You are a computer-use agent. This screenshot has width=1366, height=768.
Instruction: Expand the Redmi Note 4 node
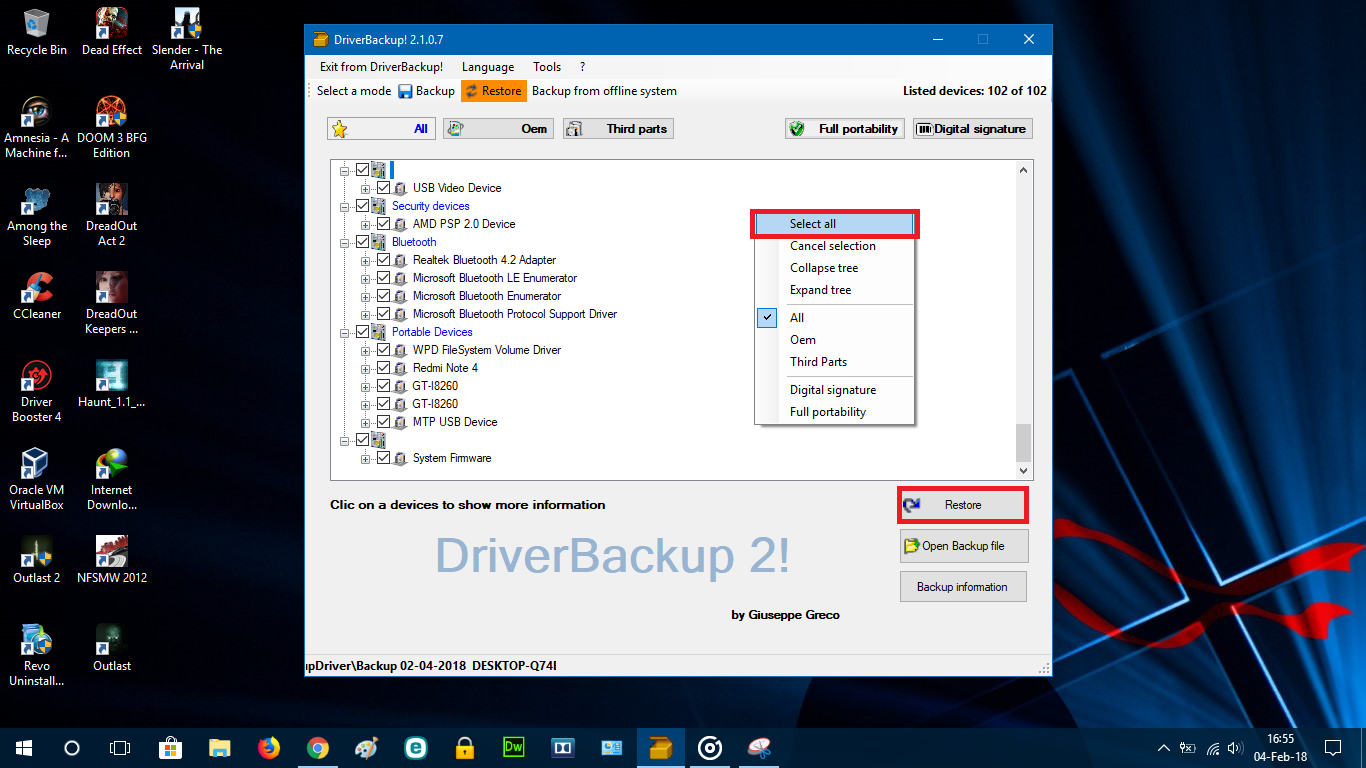point(367,368)
